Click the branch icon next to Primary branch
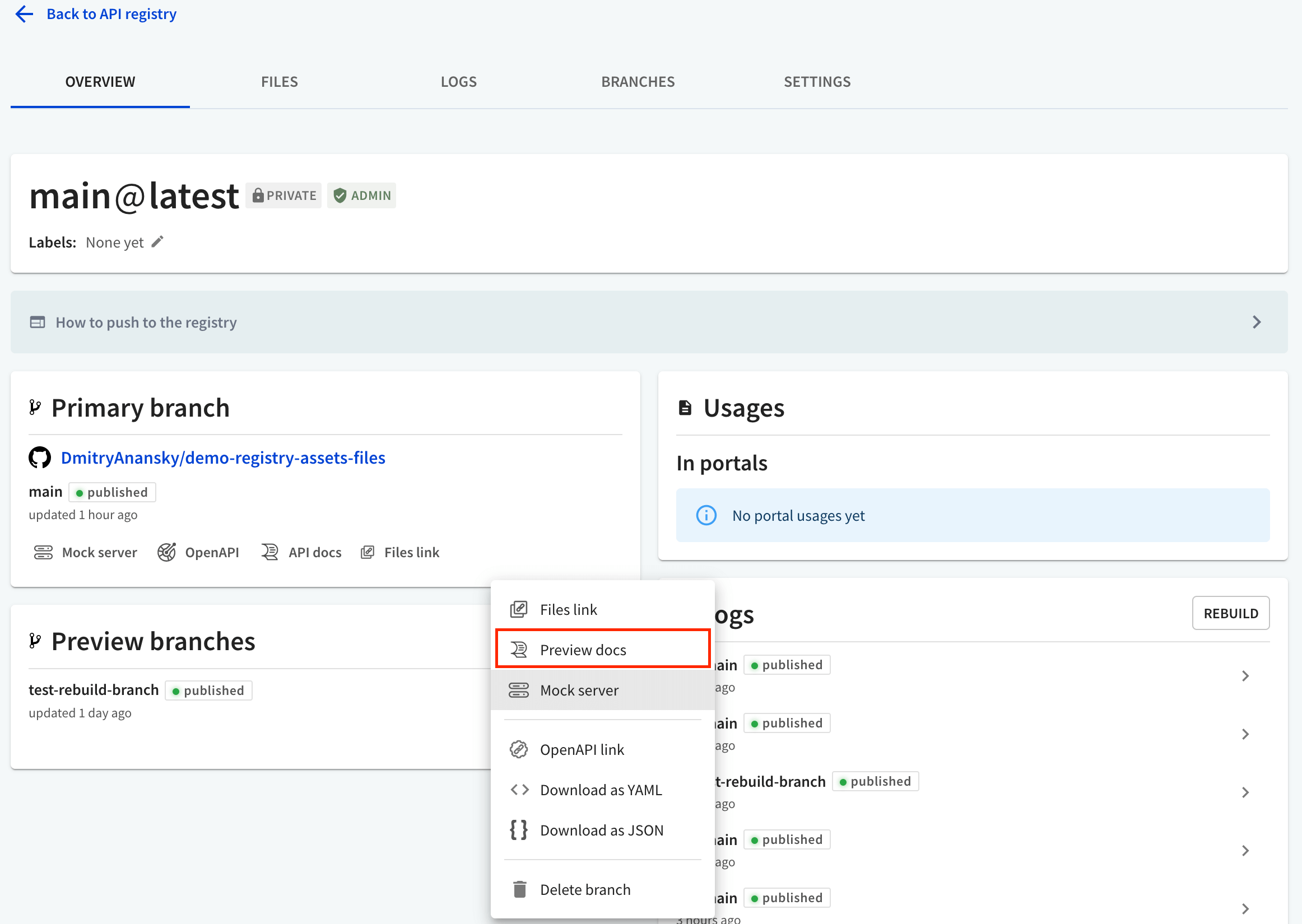This screenshot has height=924, width=1302. tap(35, 407)
